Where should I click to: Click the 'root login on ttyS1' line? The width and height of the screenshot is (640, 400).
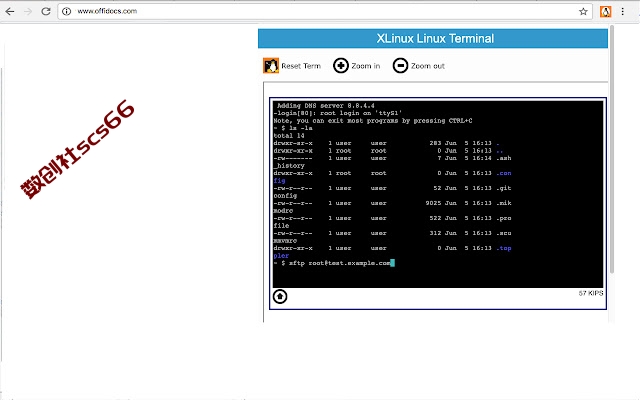tap(338, 113)
